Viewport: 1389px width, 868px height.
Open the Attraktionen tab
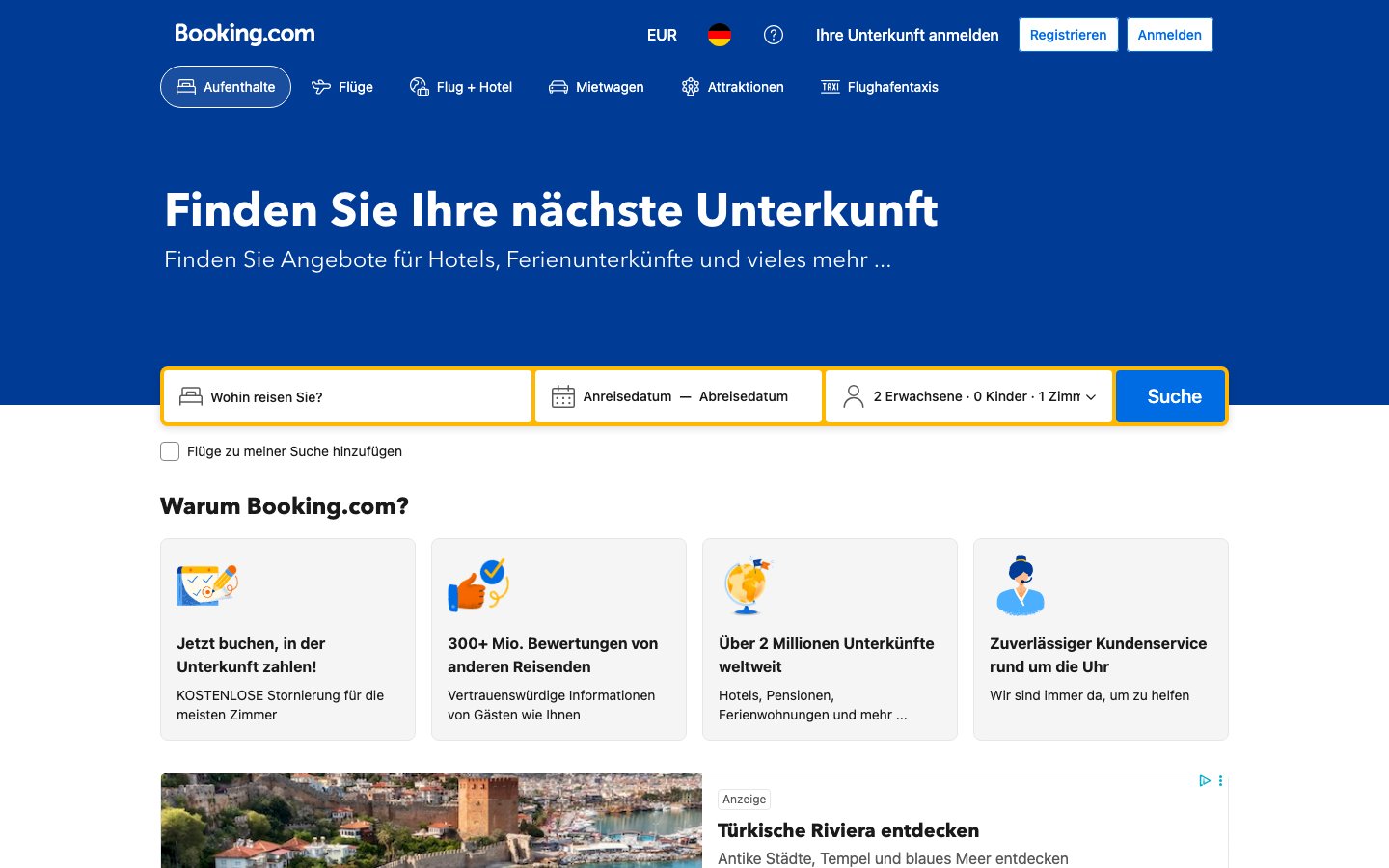click(732, 87)
